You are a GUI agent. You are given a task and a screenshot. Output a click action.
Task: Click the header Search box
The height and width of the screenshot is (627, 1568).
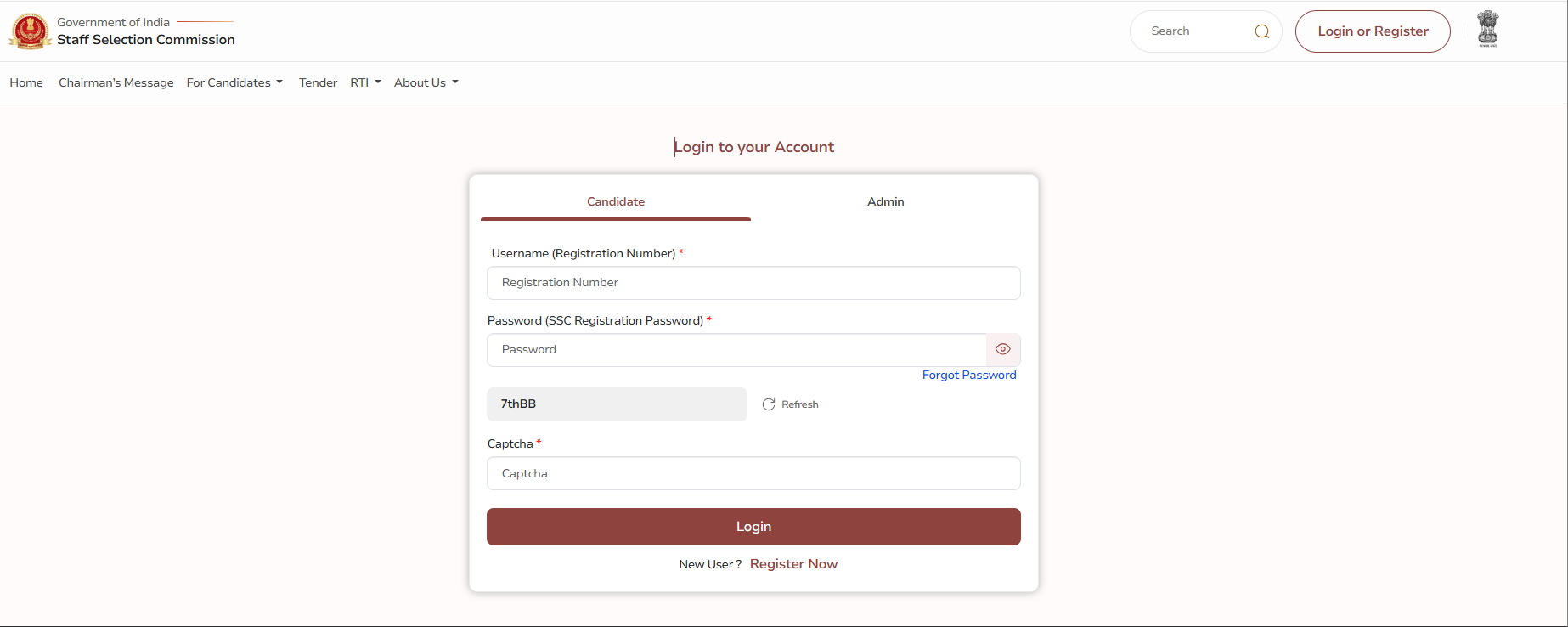(1193, 31)
